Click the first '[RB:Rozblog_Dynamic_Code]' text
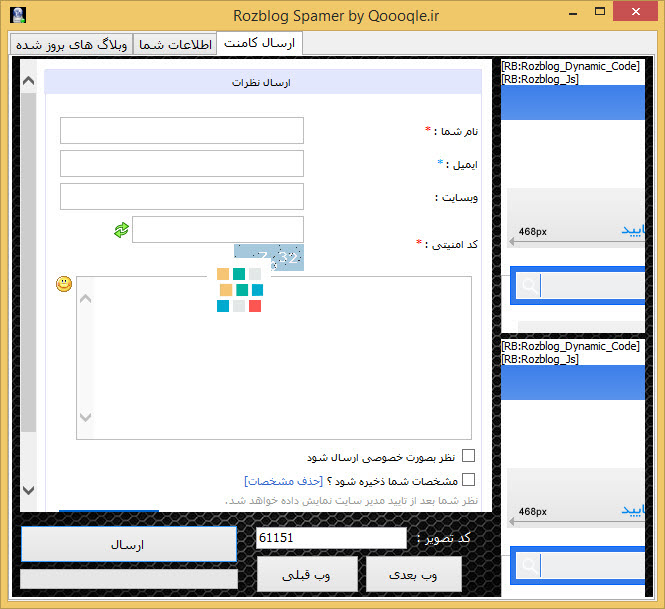Viewport: 665px width, 609px height. point(570,66)
